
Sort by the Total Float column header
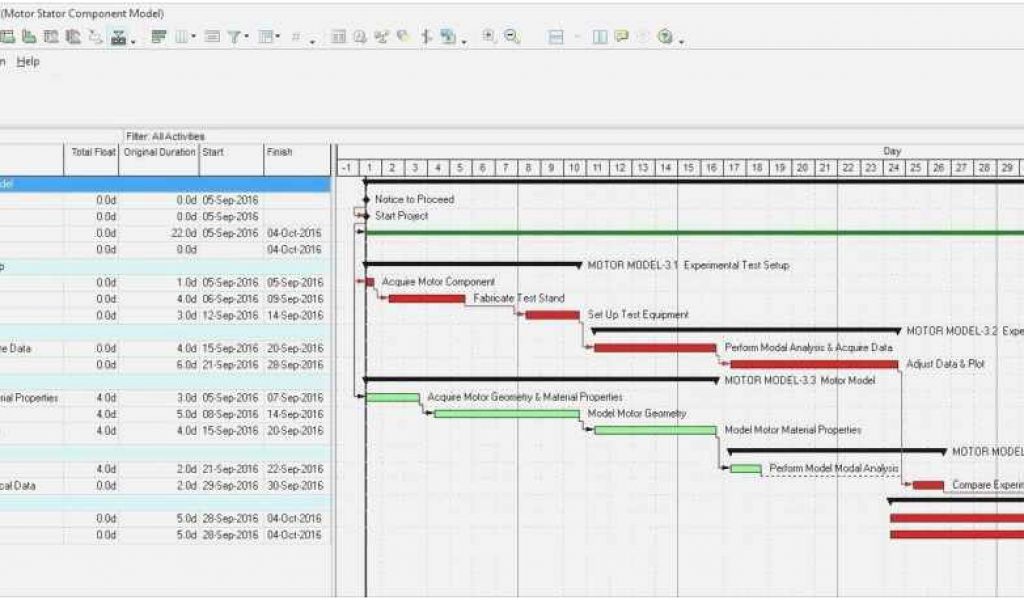pos(92,152)
